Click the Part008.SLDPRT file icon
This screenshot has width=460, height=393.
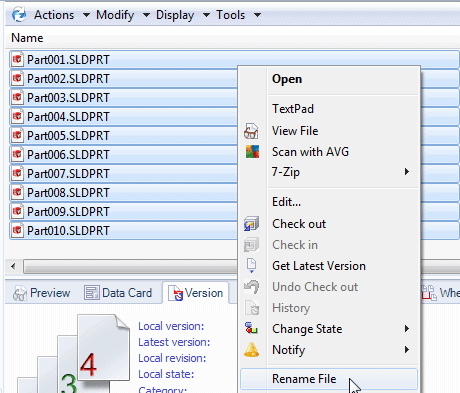[17, 193]
